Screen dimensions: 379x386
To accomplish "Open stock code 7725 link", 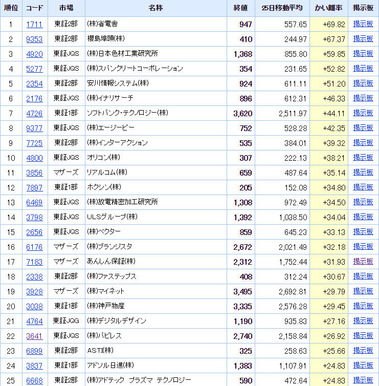I will click(34, 143).
